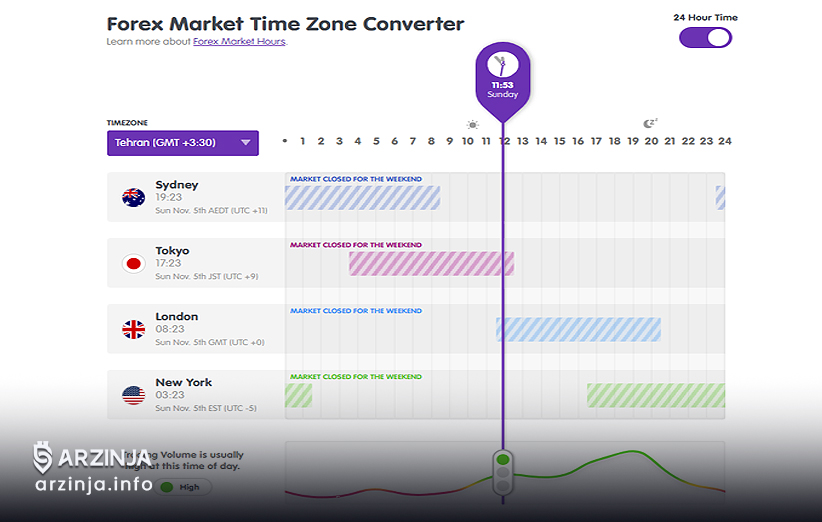Click the Japan flag icon for Tokyo
Viewport: 822px width, 522px height.
[x=133, y=264]
